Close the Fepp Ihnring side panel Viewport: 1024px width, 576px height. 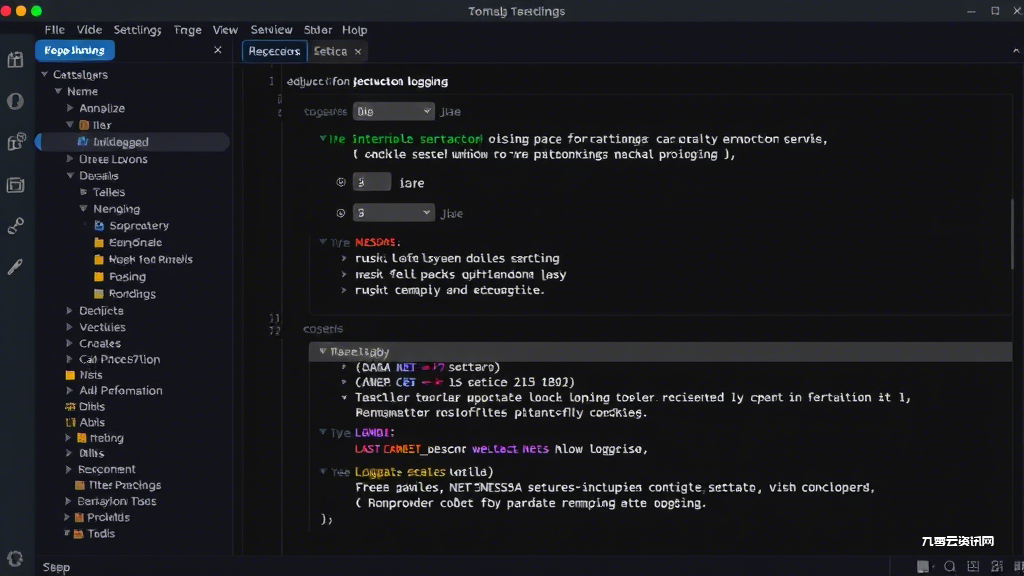217,50
